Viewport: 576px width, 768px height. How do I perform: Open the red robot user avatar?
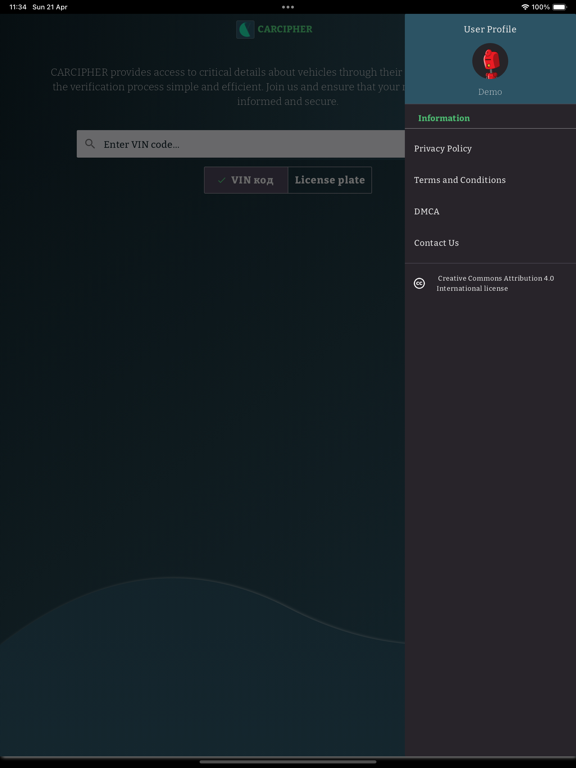coord(490,61)
